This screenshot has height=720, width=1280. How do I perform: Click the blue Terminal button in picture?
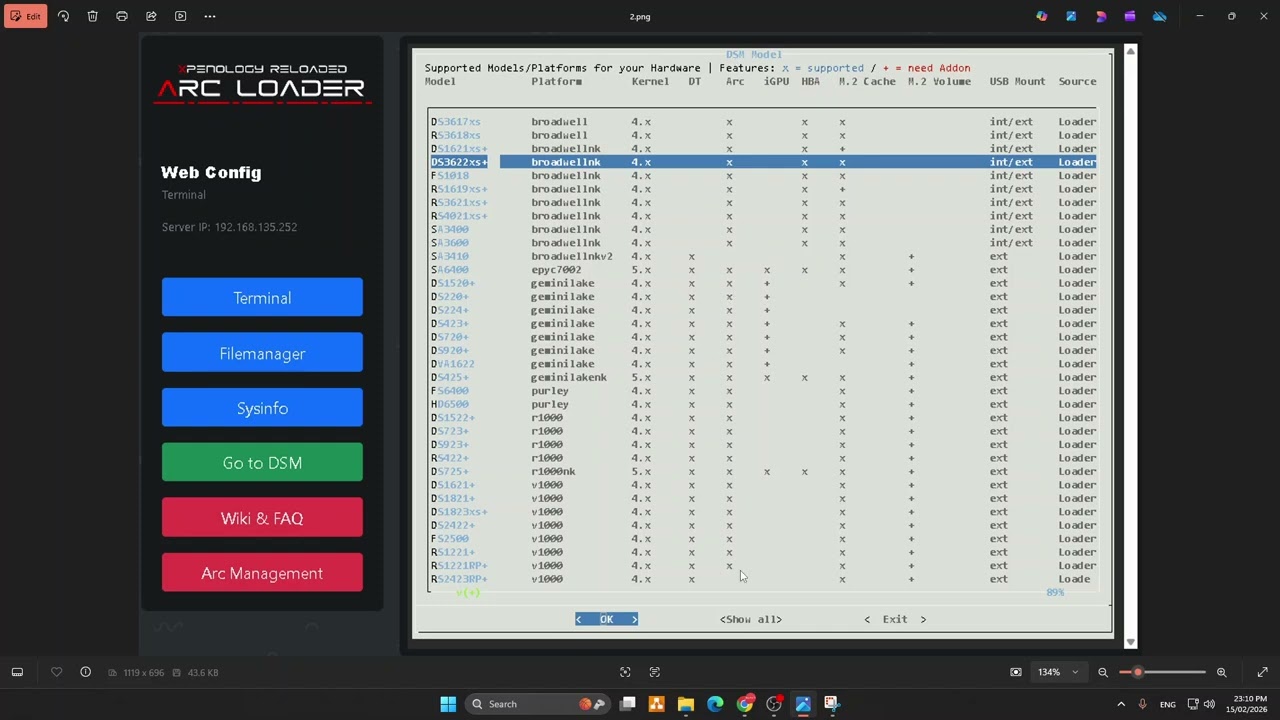click(262, 298)
